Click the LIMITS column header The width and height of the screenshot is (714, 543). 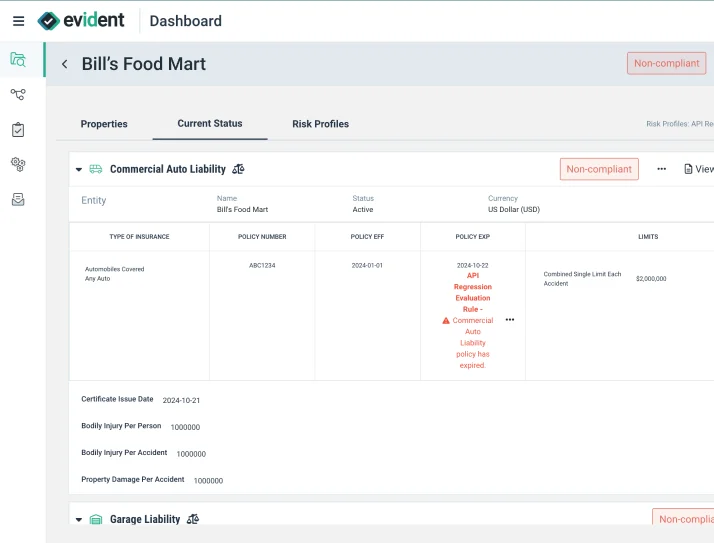(x=648, y=236)
